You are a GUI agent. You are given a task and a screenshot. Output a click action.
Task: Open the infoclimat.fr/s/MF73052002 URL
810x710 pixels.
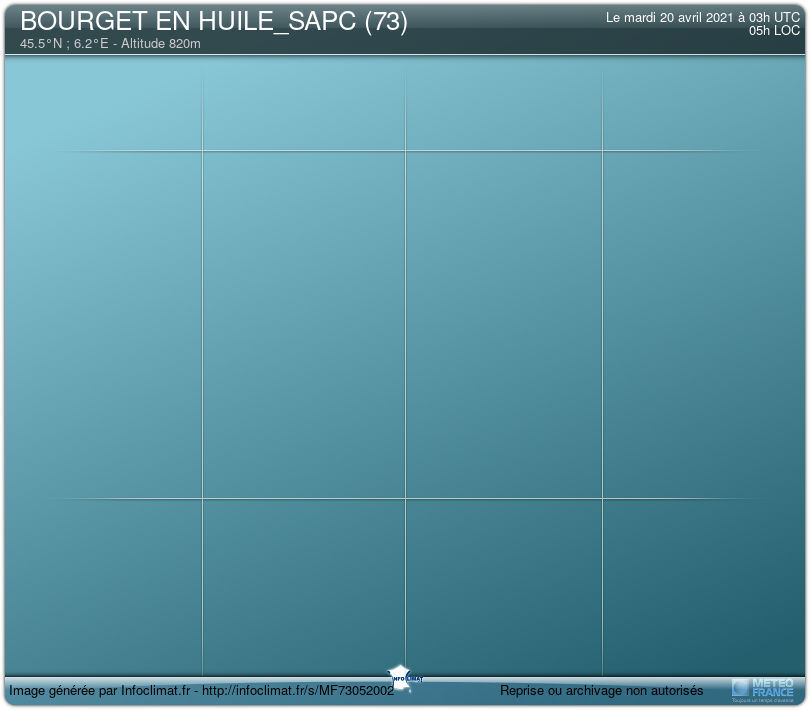(x=300, y=691)
